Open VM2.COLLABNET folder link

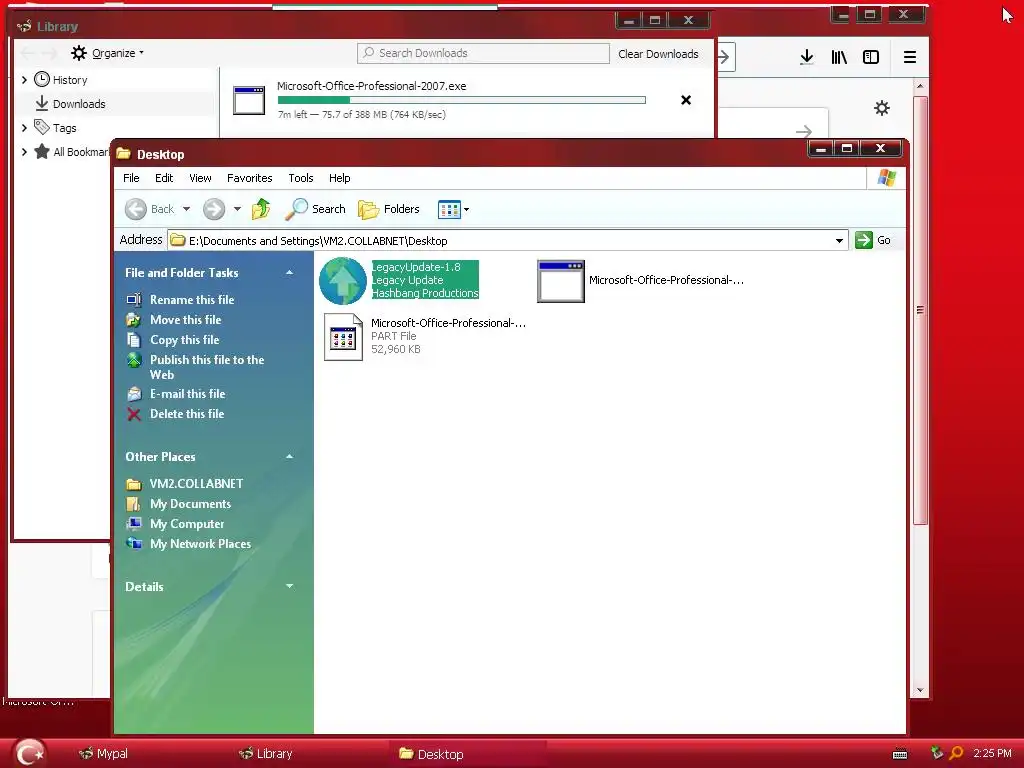(x=196, y=484)
